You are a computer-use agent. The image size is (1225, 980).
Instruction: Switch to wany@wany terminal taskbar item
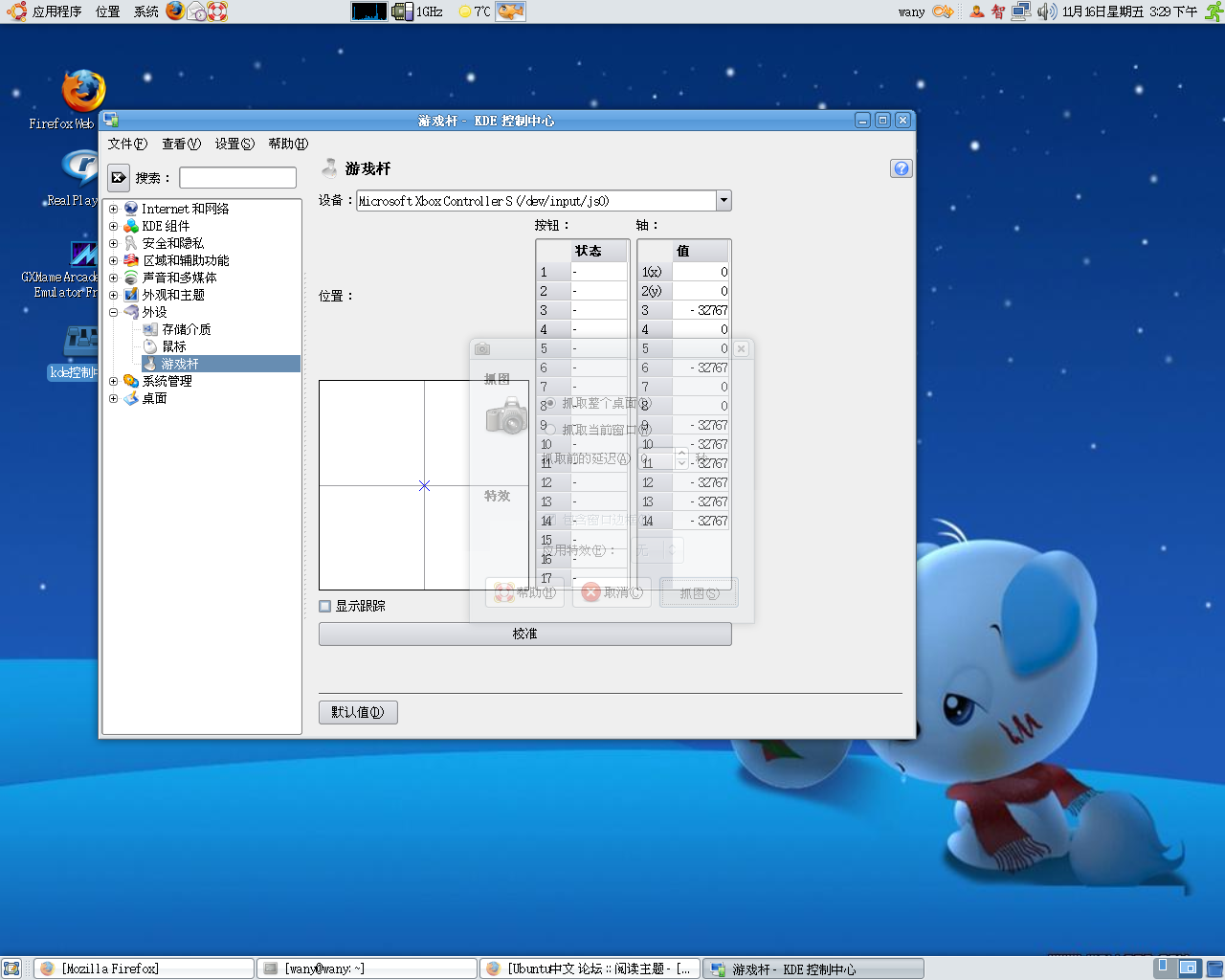(367, 969)
